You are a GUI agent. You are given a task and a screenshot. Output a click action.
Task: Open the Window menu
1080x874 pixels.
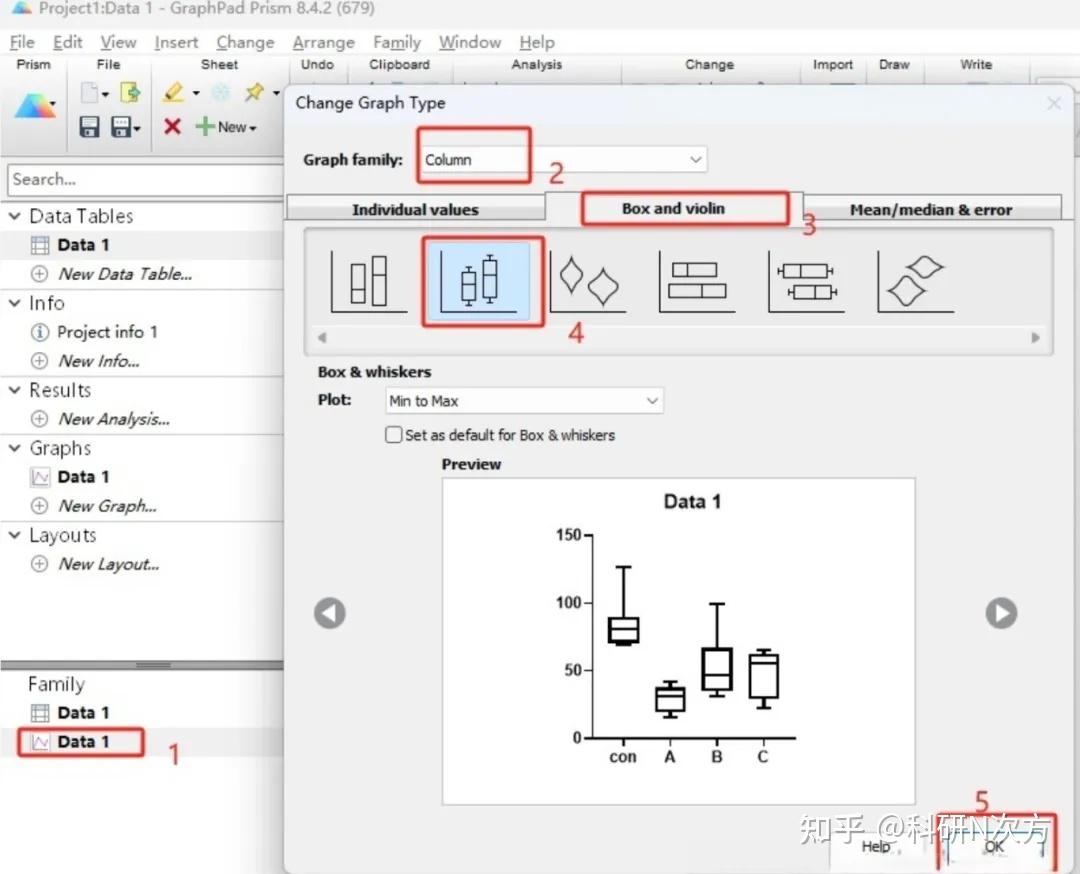tap(470, 43)
